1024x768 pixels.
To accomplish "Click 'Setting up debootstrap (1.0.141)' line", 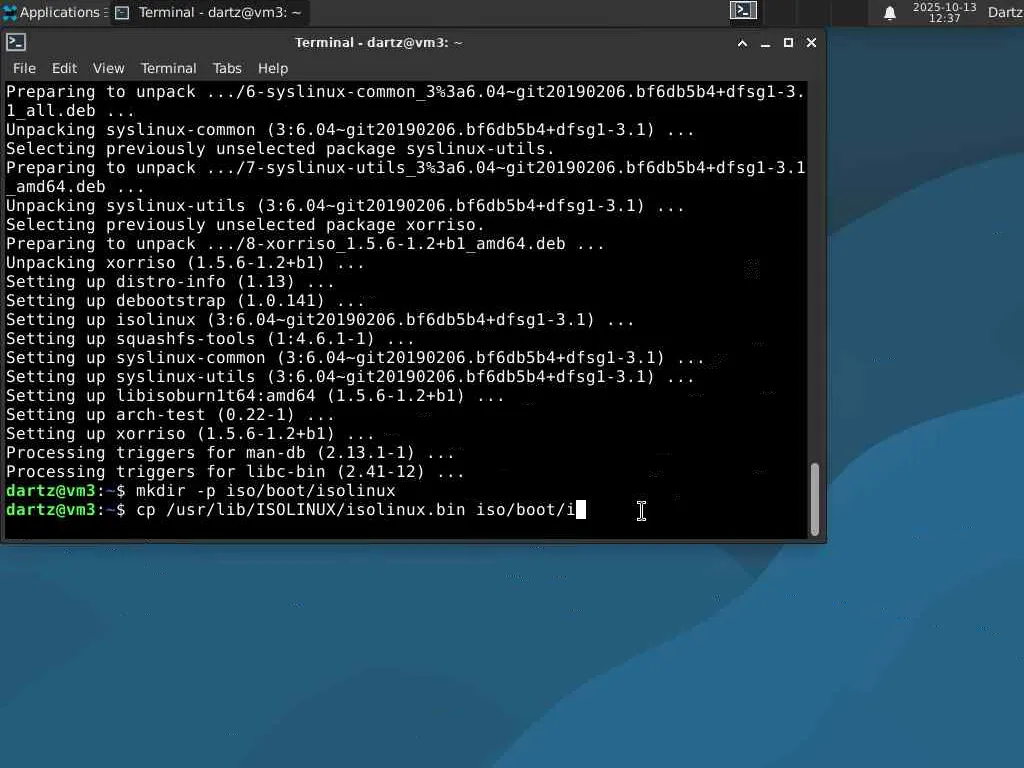I will pos(185,300).
